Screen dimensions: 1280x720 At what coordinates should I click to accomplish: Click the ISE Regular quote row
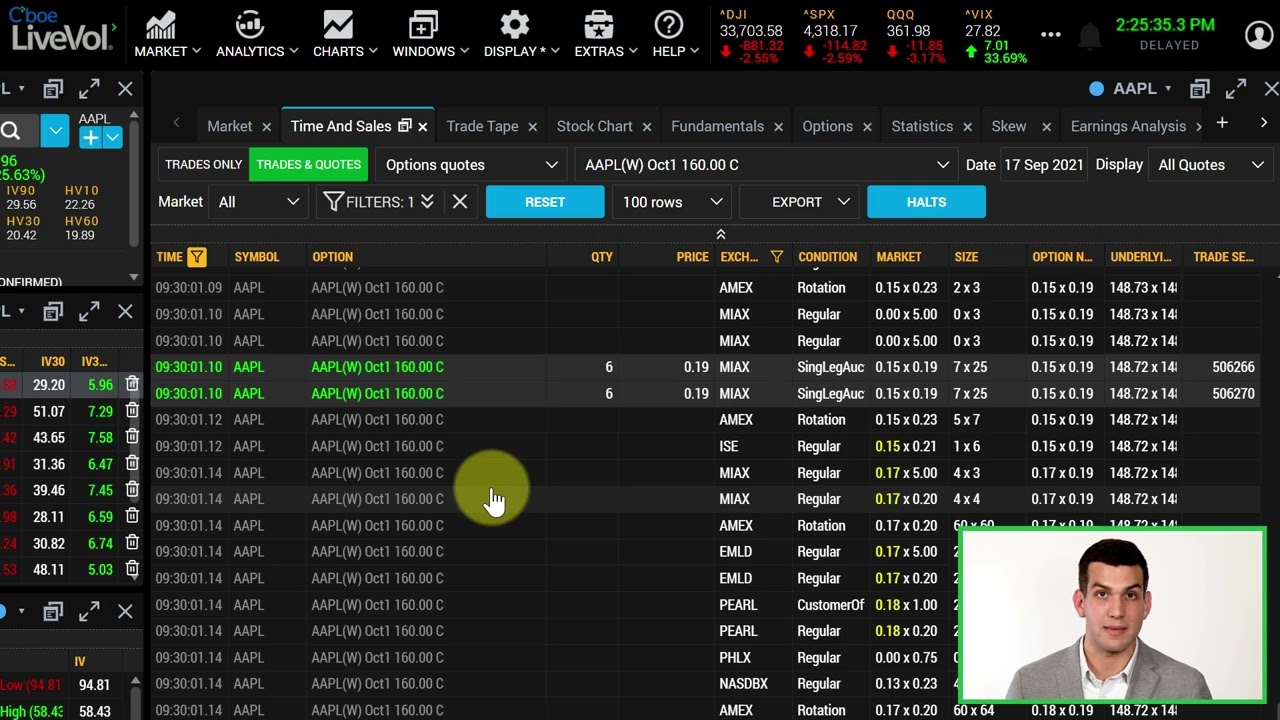pos(715,446)
